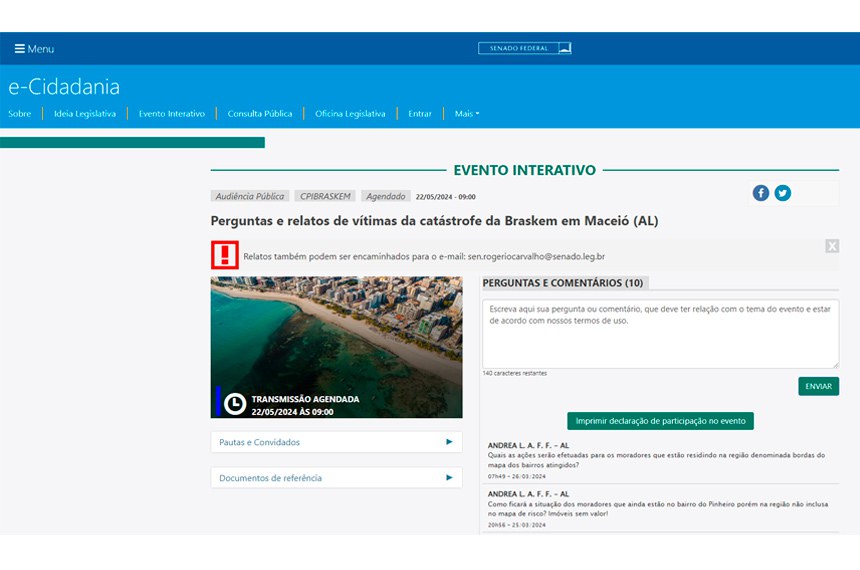Navigate to Oficina Legislativa
The image size is (860, 570).
tap(350, 114)
